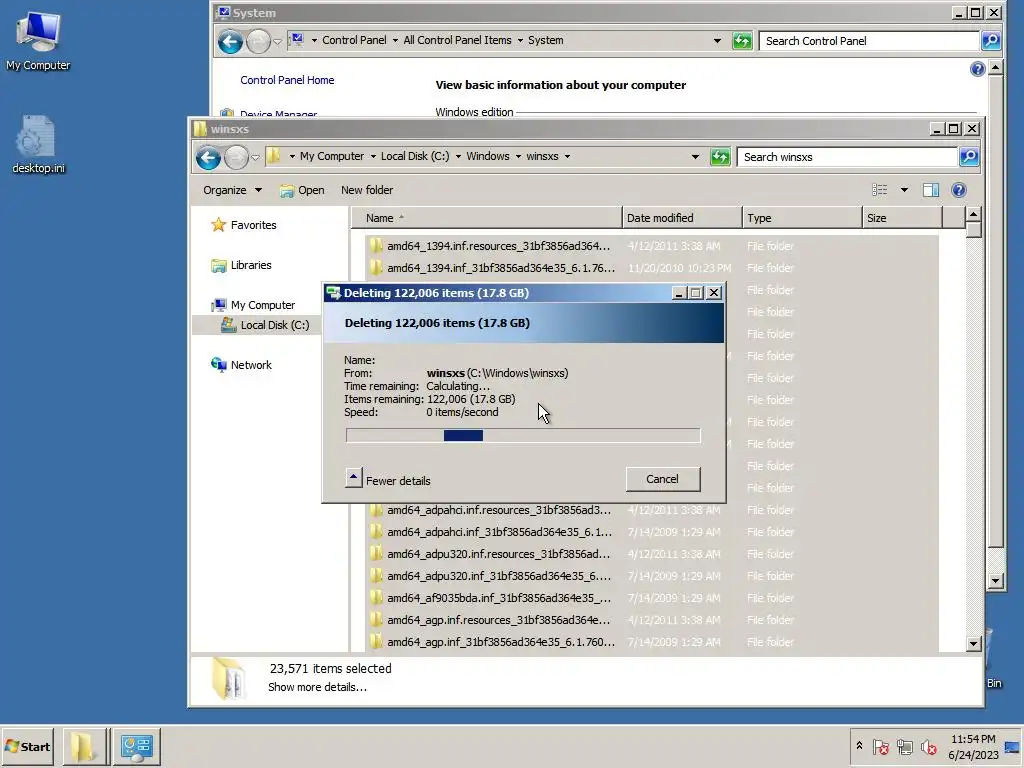Click New folder in toolbar
1024x768 pixels.
click(x=367, y=190)
